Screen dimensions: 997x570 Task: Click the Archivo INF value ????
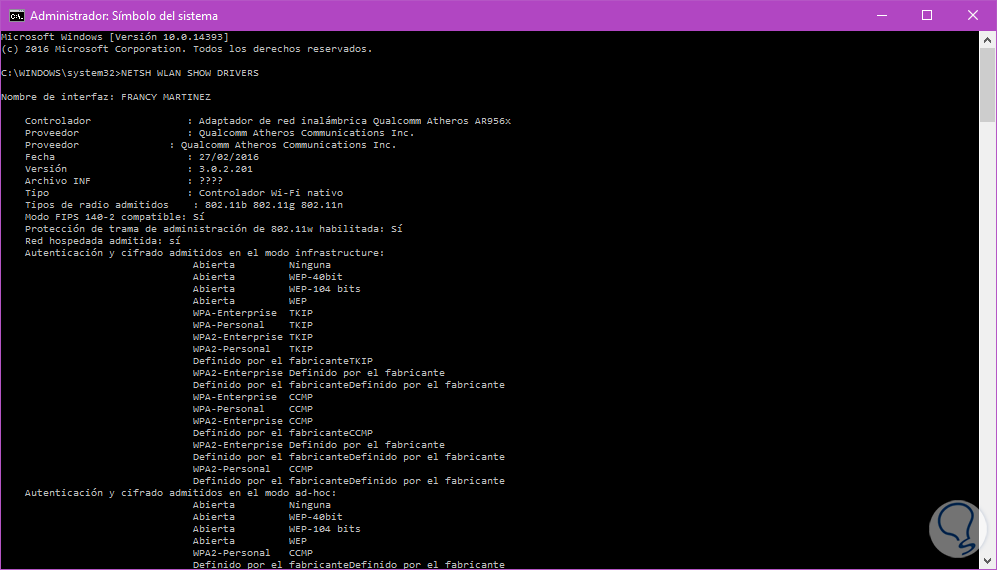pos(210,181)
